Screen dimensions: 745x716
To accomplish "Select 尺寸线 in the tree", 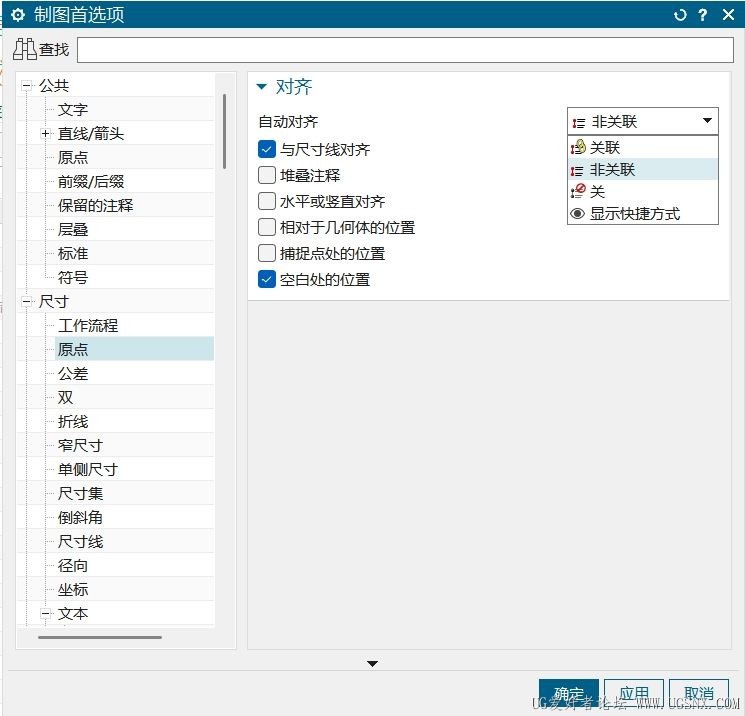I will [x=80, y=542].
